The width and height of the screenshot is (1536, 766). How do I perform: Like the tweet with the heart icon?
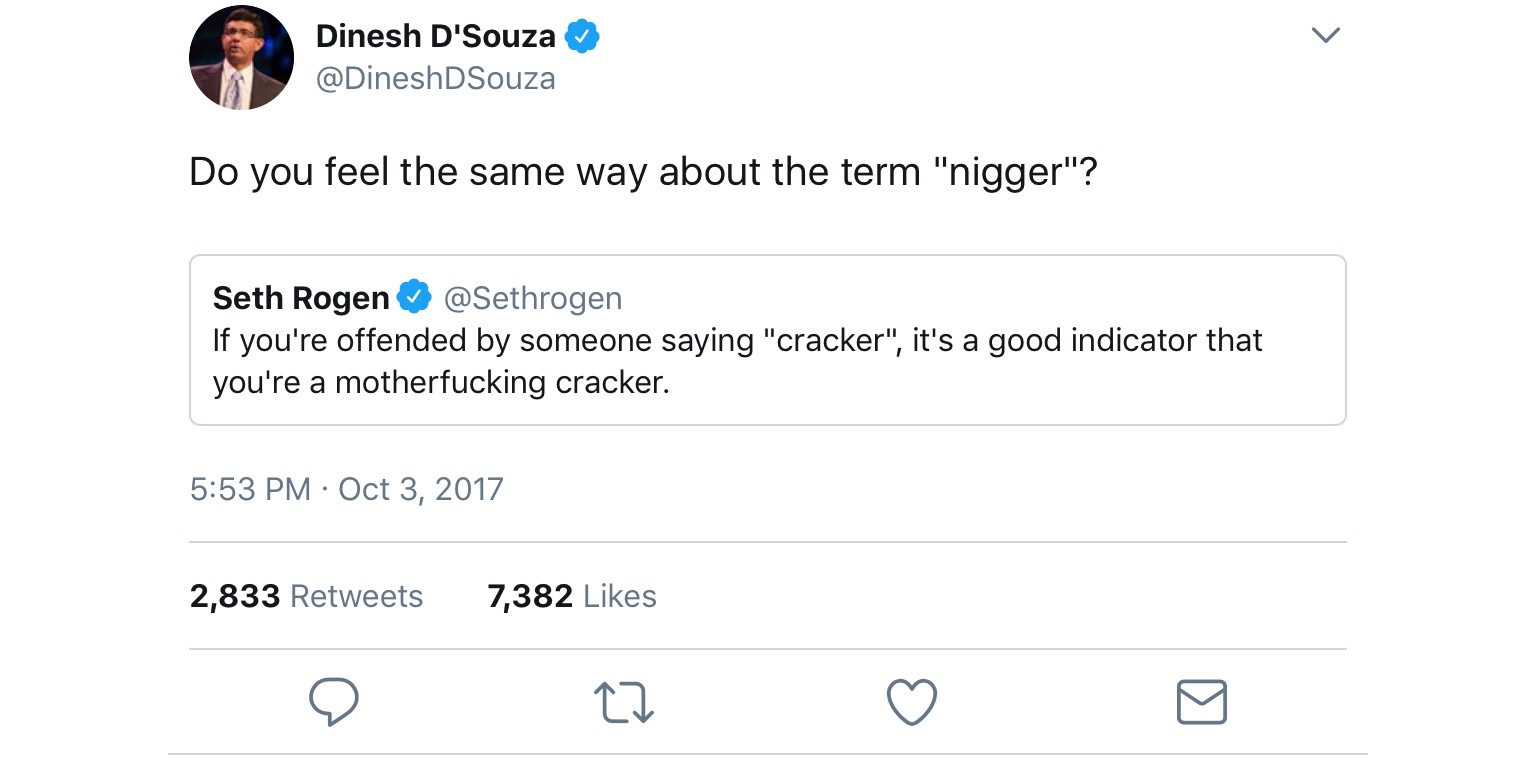(912, 701)
